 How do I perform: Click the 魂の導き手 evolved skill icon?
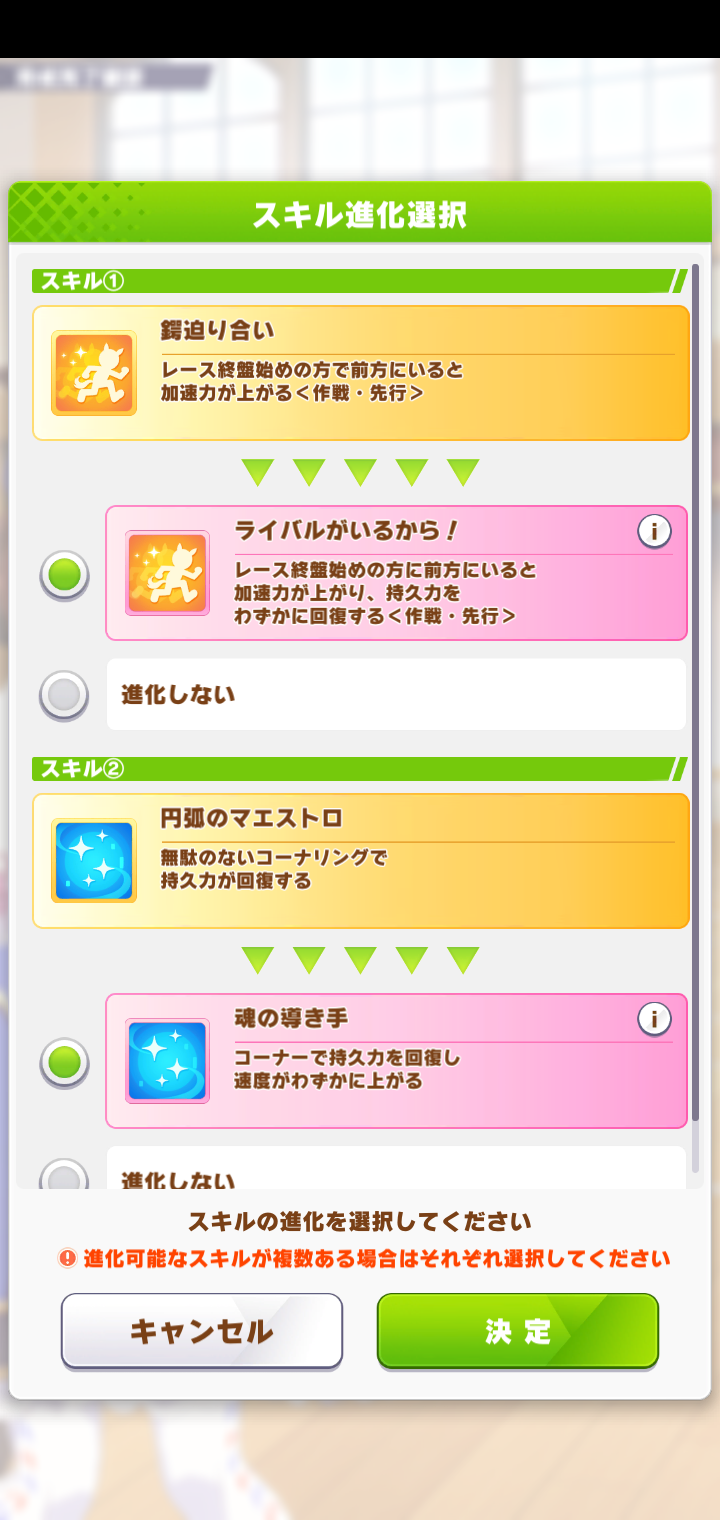[x=167, y=1061]
